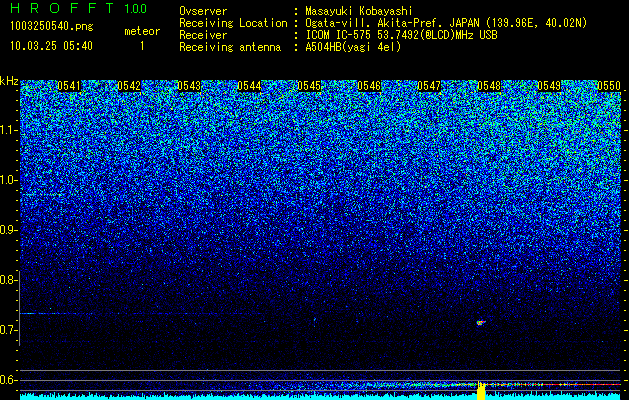Viewport: 629px width, 400px height.
Task: Click the Receiving antenna label
Action: coord(230,47)
